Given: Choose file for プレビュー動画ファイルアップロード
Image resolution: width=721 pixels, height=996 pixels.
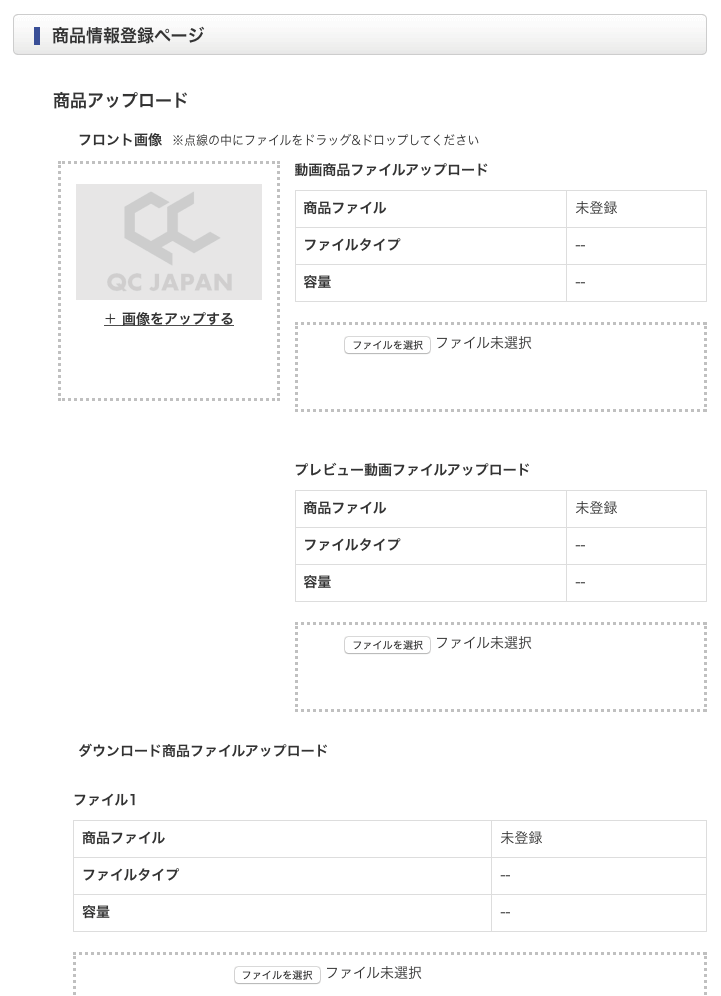Looking at the screenshot, I should [x=387, y=645].
